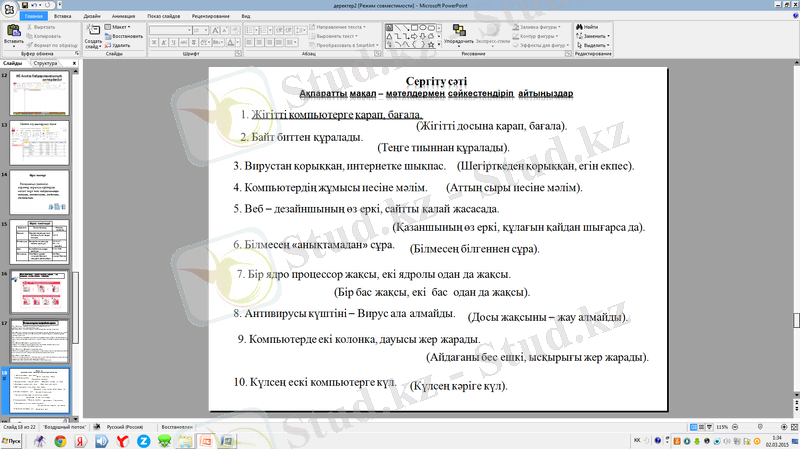This screenshot has height=449, width=800.
Task: Switch to the Вставка (Insert) ribbon tab
Action: 62,17
